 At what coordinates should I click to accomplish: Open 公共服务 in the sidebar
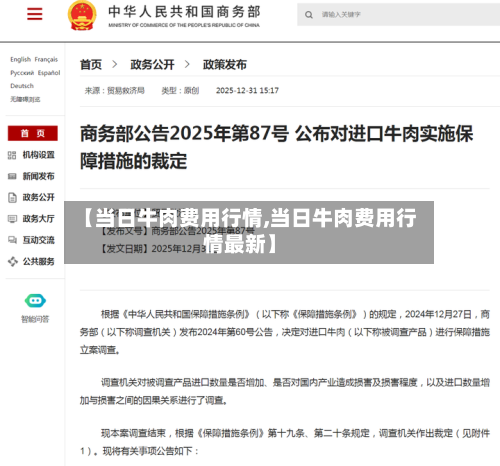tap(38, 261)
